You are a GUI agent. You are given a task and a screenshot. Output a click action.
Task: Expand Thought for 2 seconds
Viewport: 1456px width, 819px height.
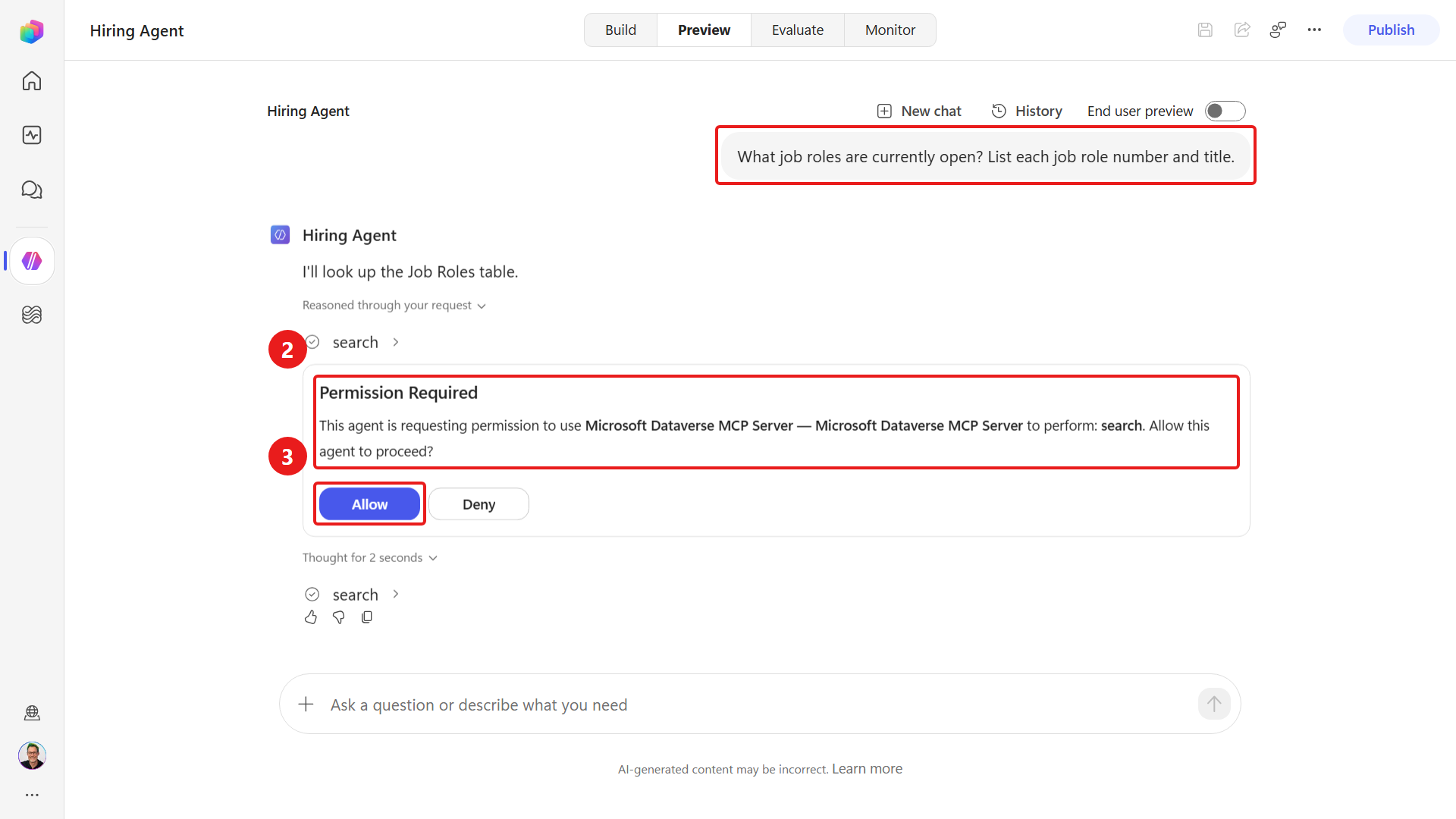[369, 558]
